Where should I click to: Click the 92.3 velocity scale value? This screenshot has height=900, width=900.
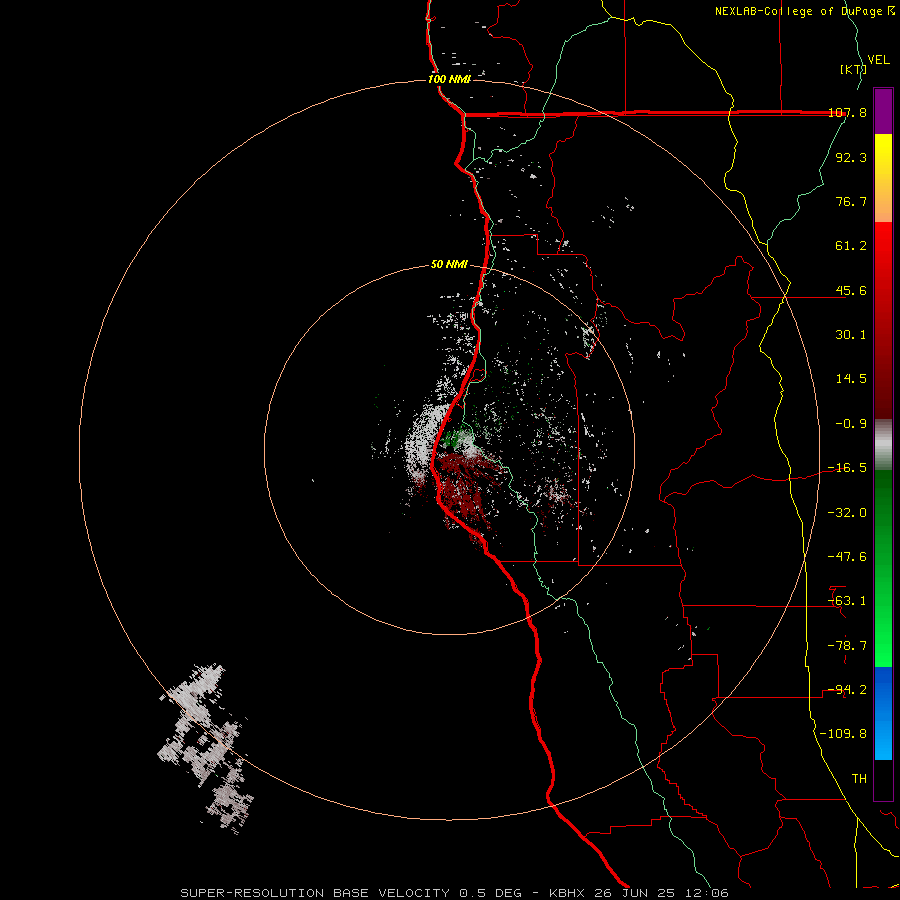(x=851, y=157)
